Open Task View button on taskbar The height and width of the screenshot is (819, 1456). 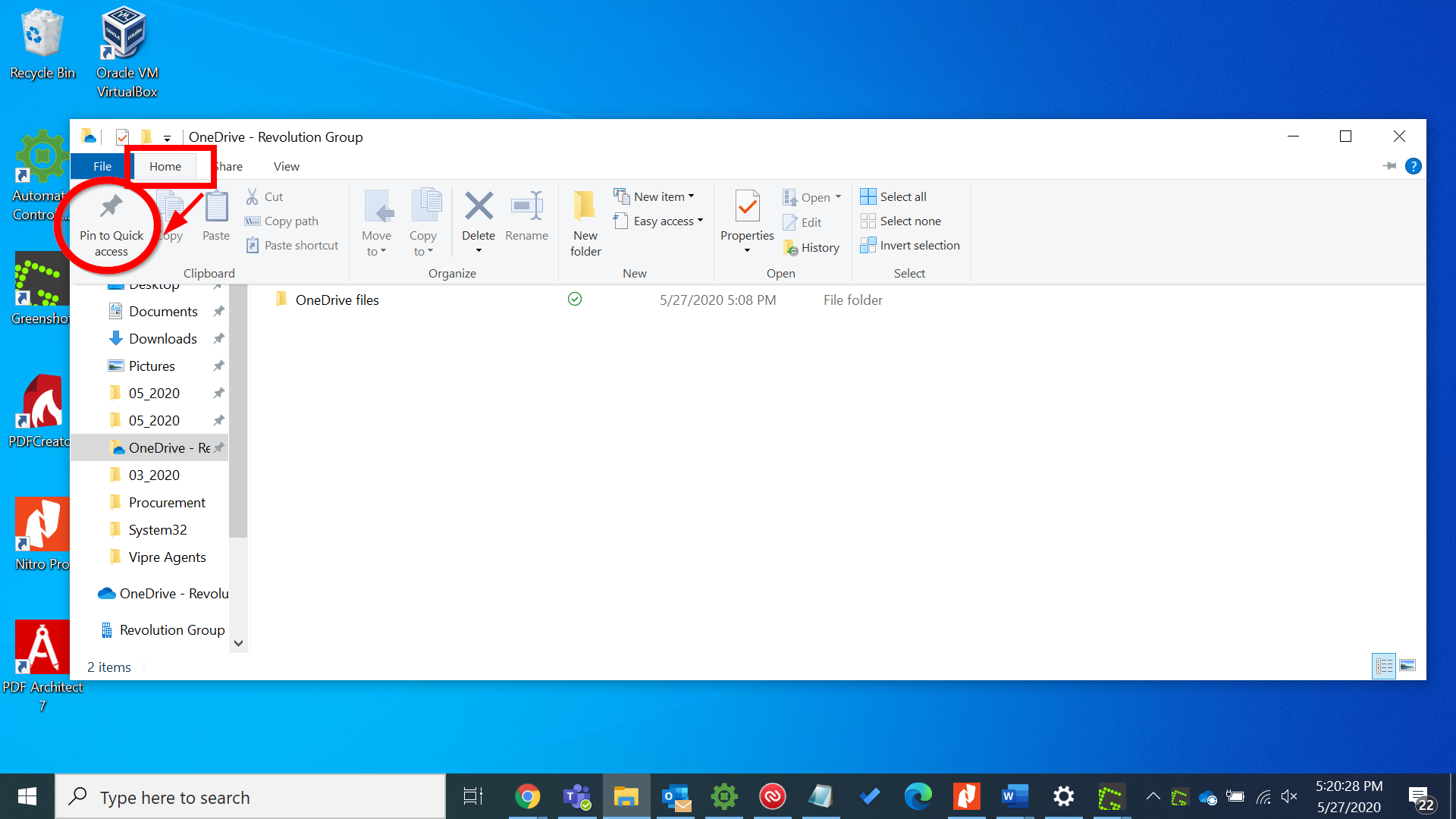473,796
